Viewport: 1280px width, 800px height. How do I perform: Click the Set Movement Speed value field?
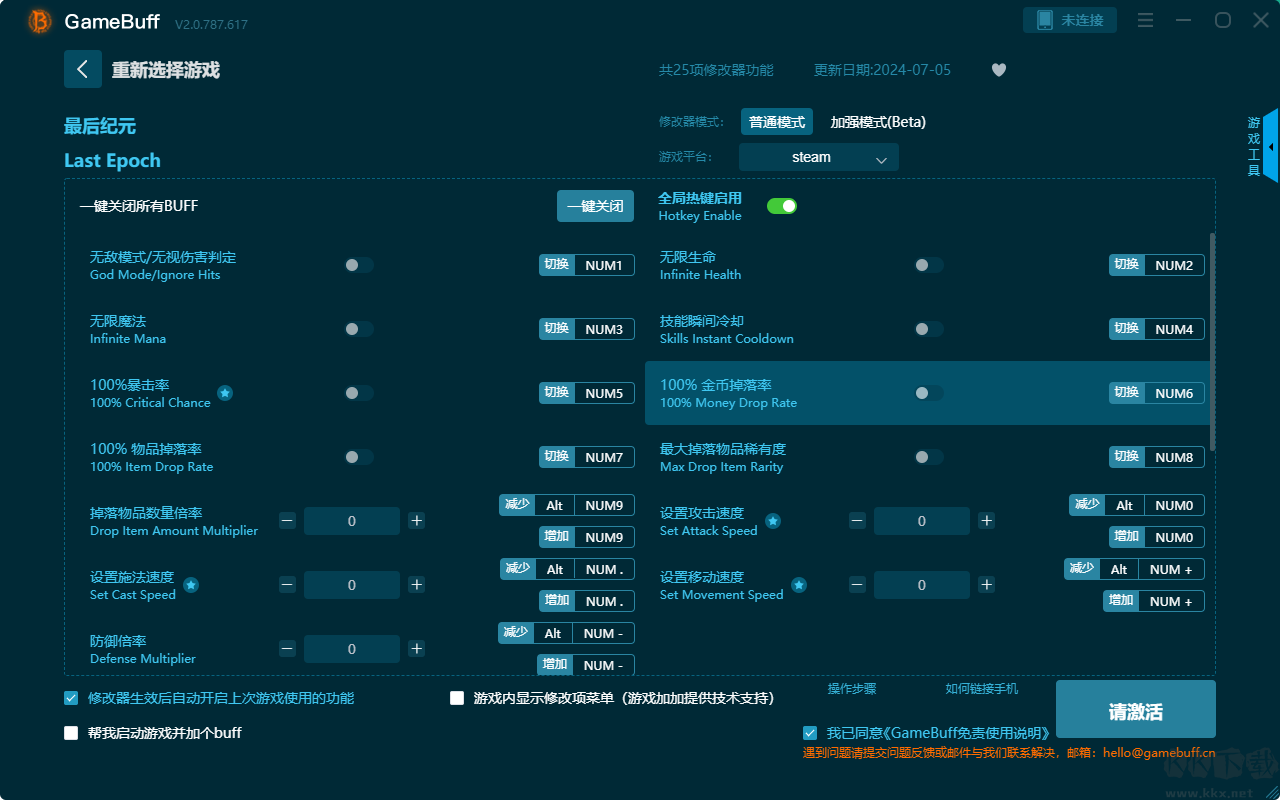point(922,585)
